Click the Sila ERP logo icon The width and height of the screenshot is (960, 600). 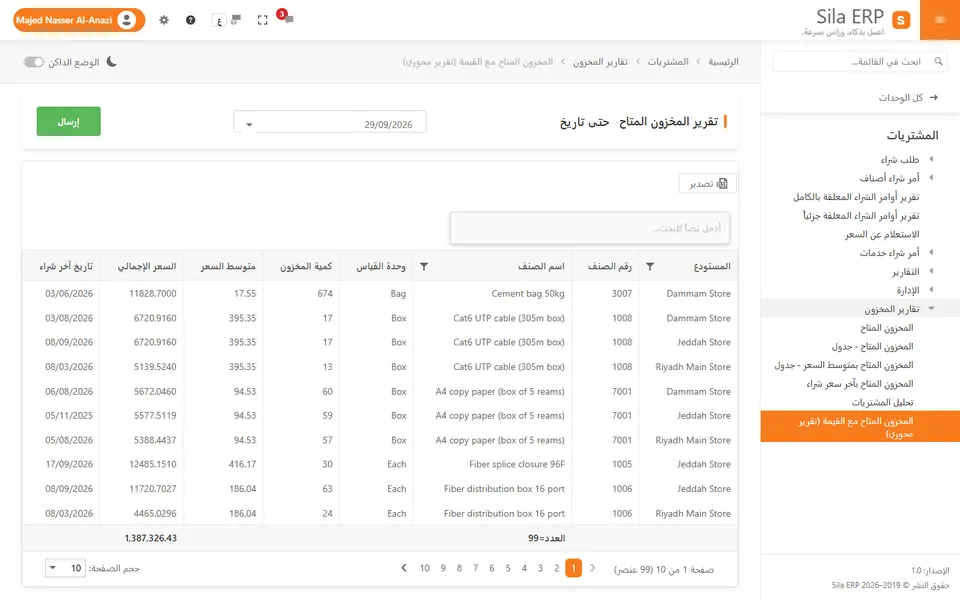[901, 20]
